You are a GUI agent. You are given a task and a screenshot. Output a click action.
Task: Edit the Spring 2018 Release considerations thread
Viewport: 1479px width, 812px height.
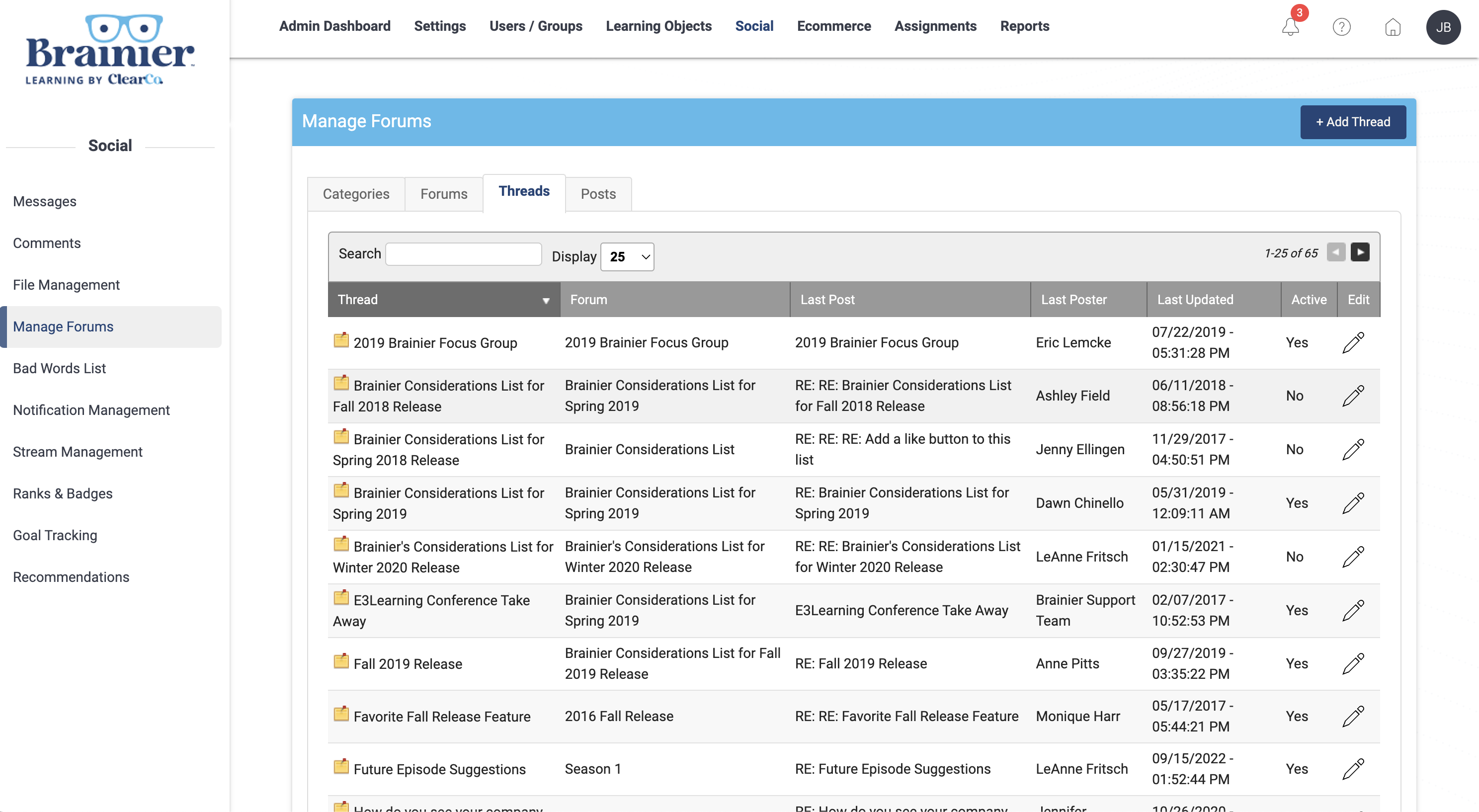tap(1353, 450)
